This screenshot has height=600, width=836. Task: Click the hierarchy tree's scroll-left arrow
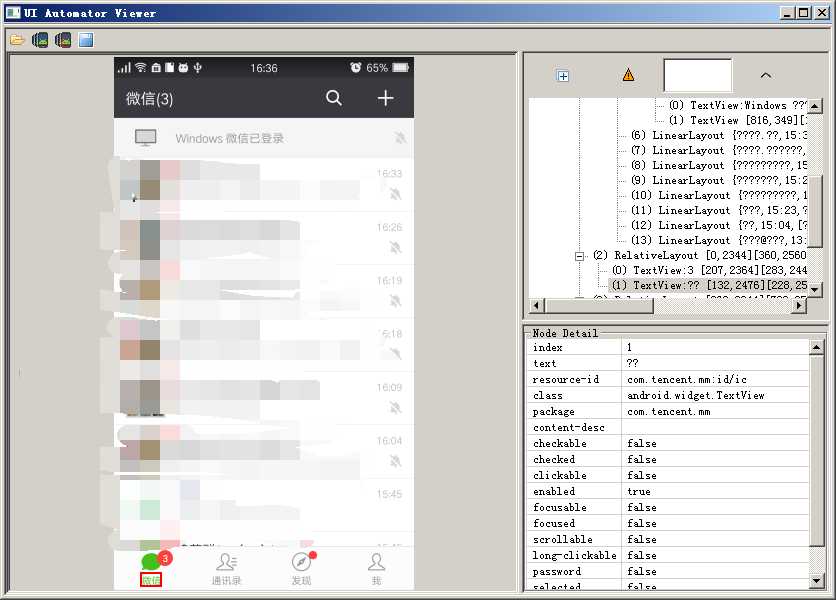[536, 306]
